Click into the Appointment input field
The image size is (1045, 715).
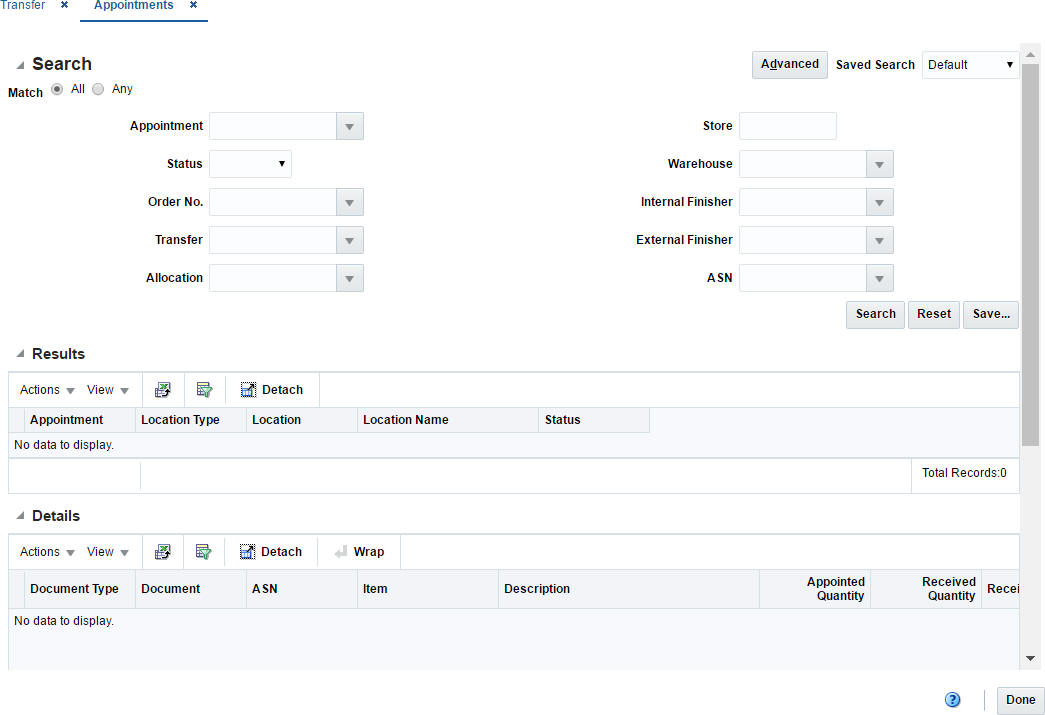point(273,127)
